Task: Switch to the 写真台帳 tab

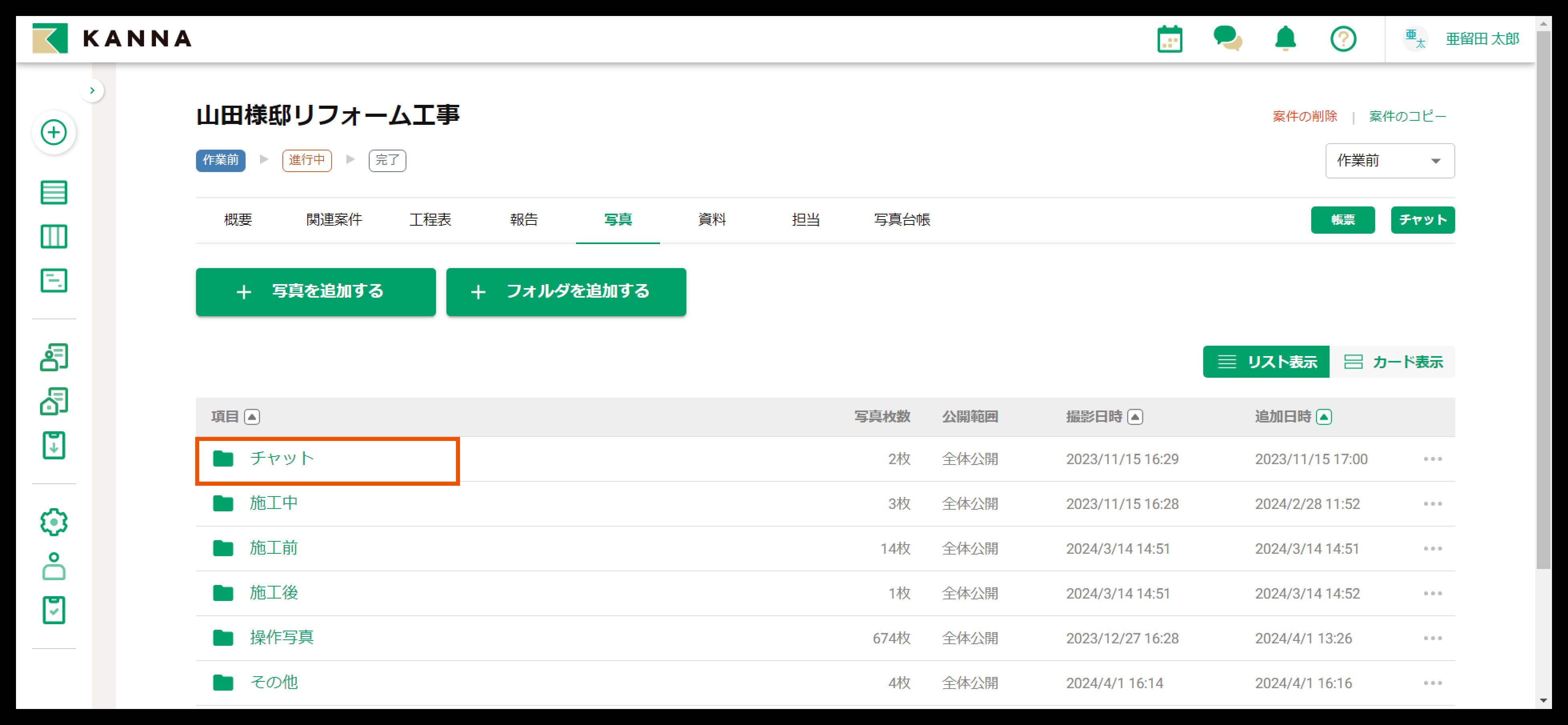Action: pyautogui.click(x=902, y=220)
